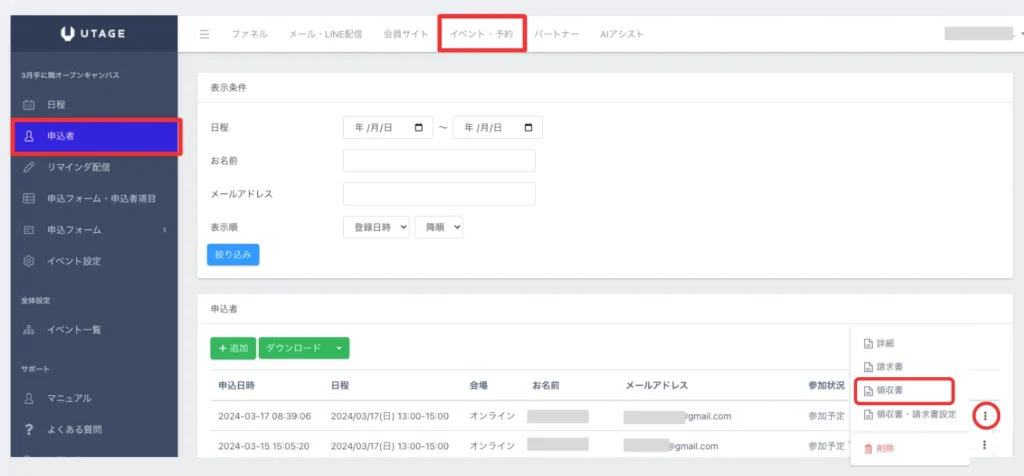
Task: Click the document icon beside 詳細
Action: tap(868, 344)
